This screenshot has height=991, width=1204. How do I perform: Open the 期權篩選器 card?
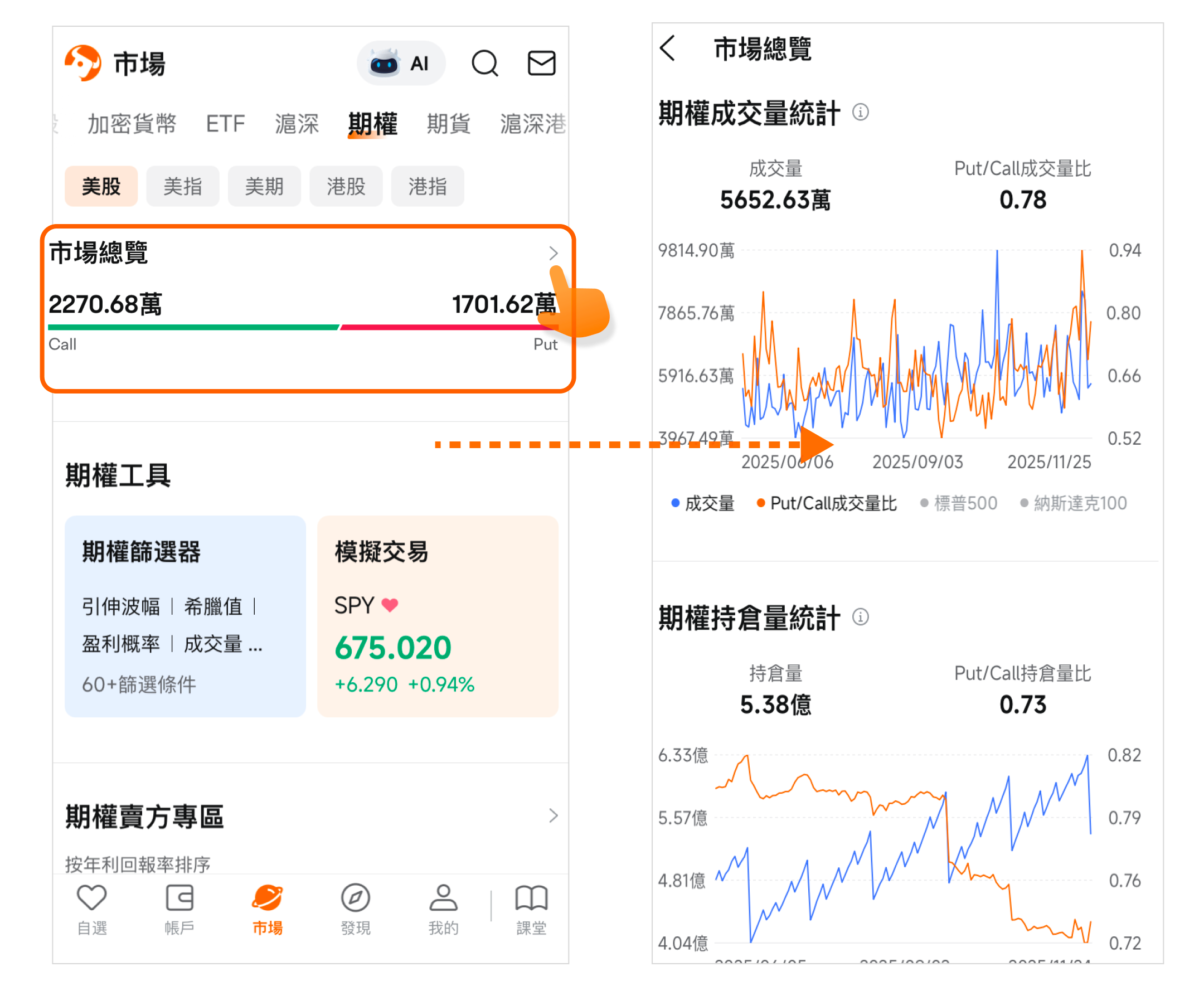[x=185, y=615]
